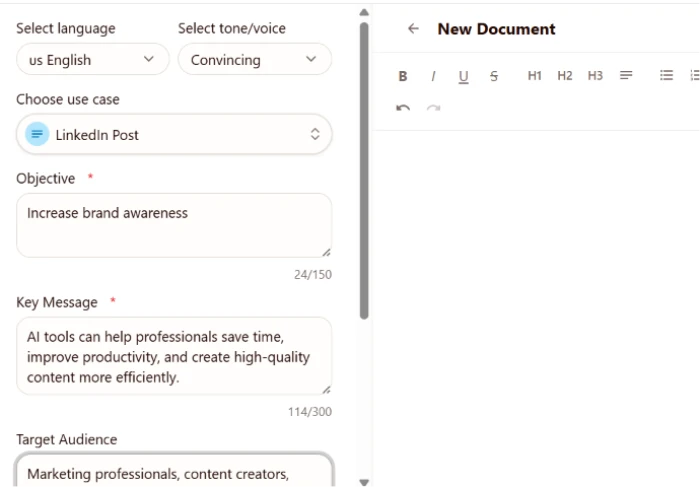
Task: Insert a bulleted list
Action: pyautogui.click(x=667, y=75)
